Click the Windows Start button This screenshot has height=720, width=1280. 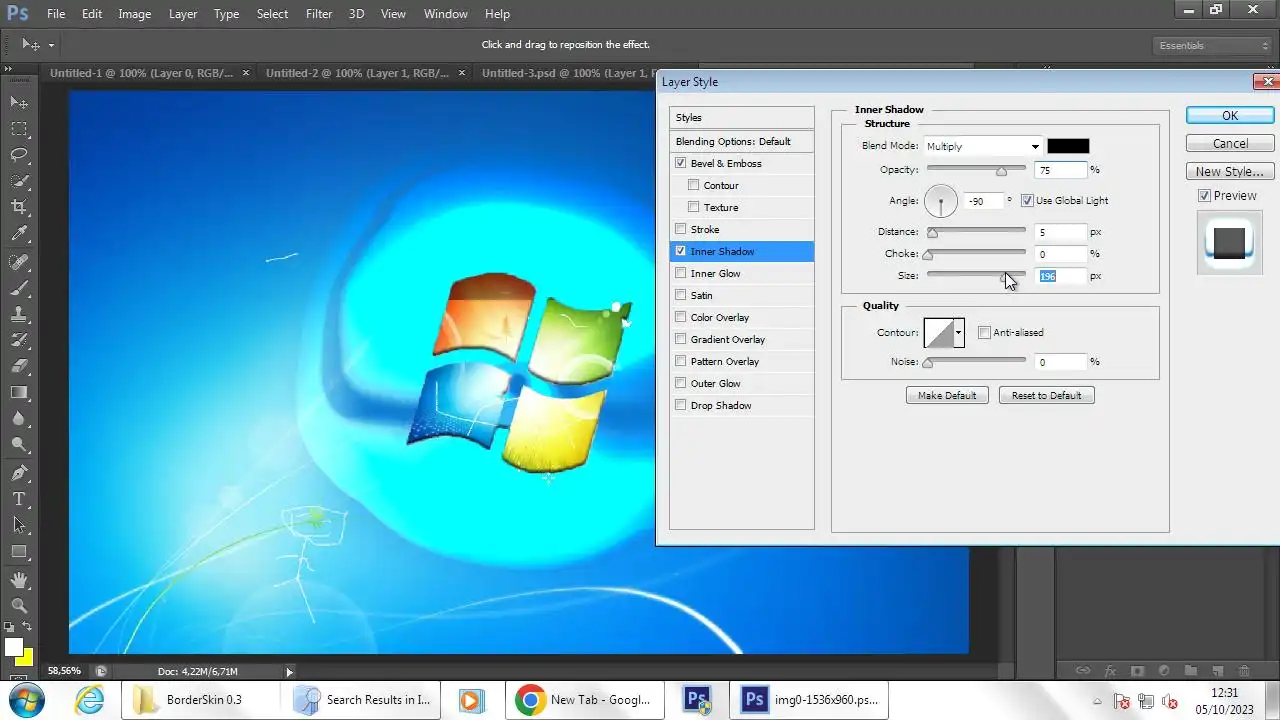point(26,699)
